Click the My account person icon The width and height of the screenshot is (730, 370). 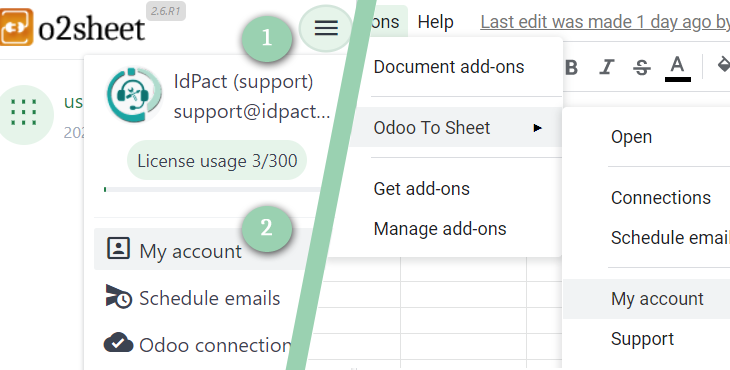pos(118,248)
